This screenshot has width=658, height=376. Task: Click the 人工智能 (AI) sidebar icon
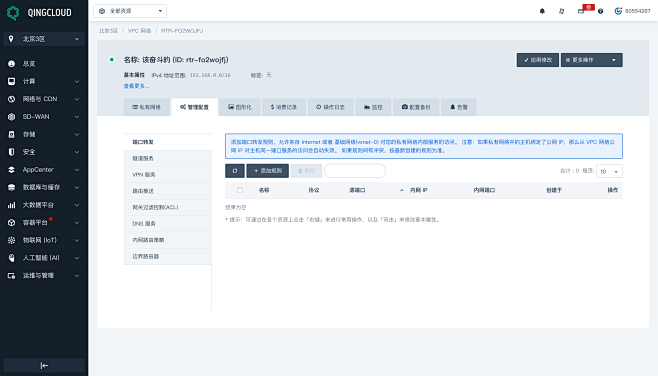11,258
